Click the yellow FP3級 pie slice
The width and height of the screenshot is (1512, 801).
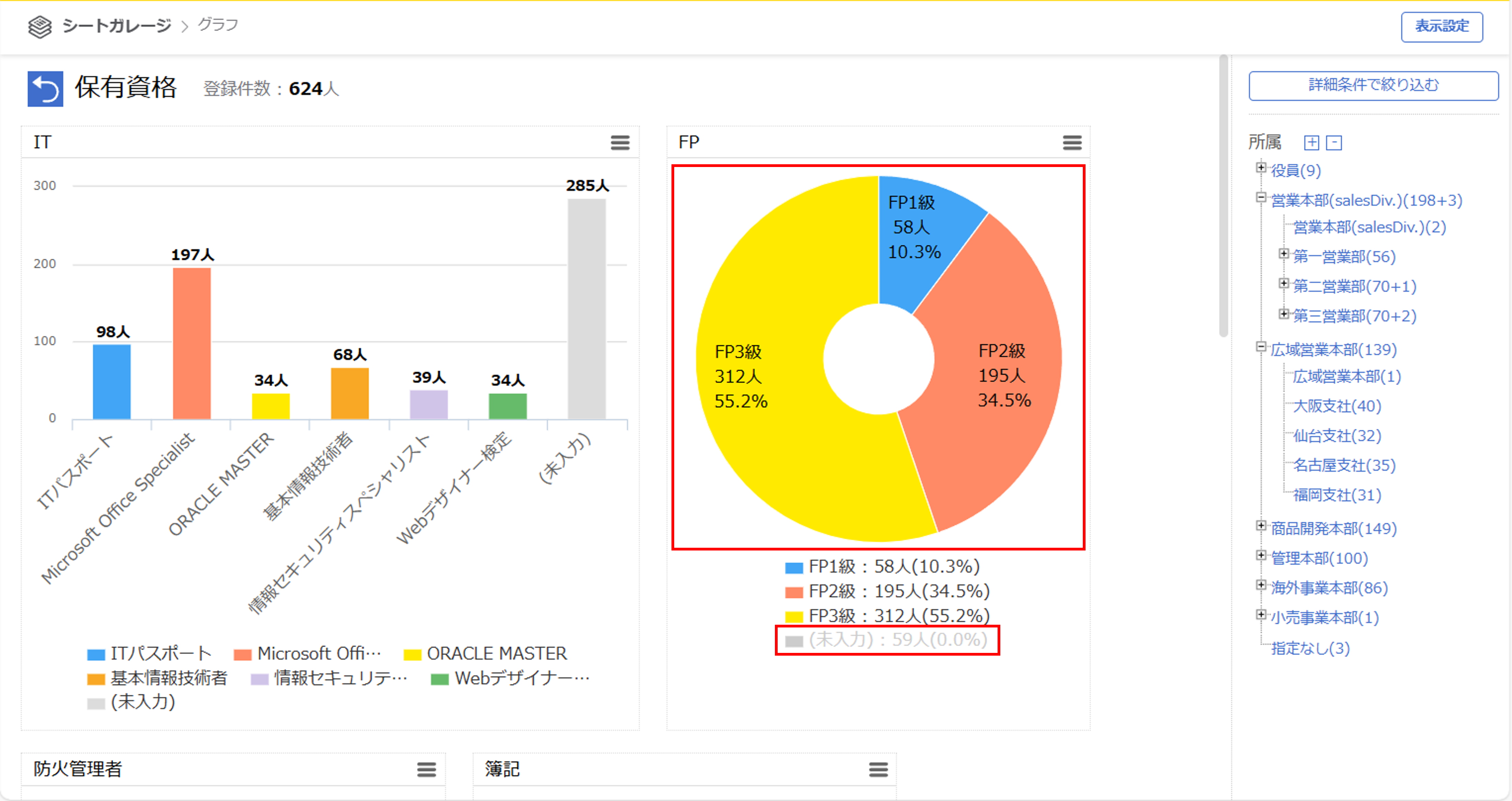click(775, 446)
